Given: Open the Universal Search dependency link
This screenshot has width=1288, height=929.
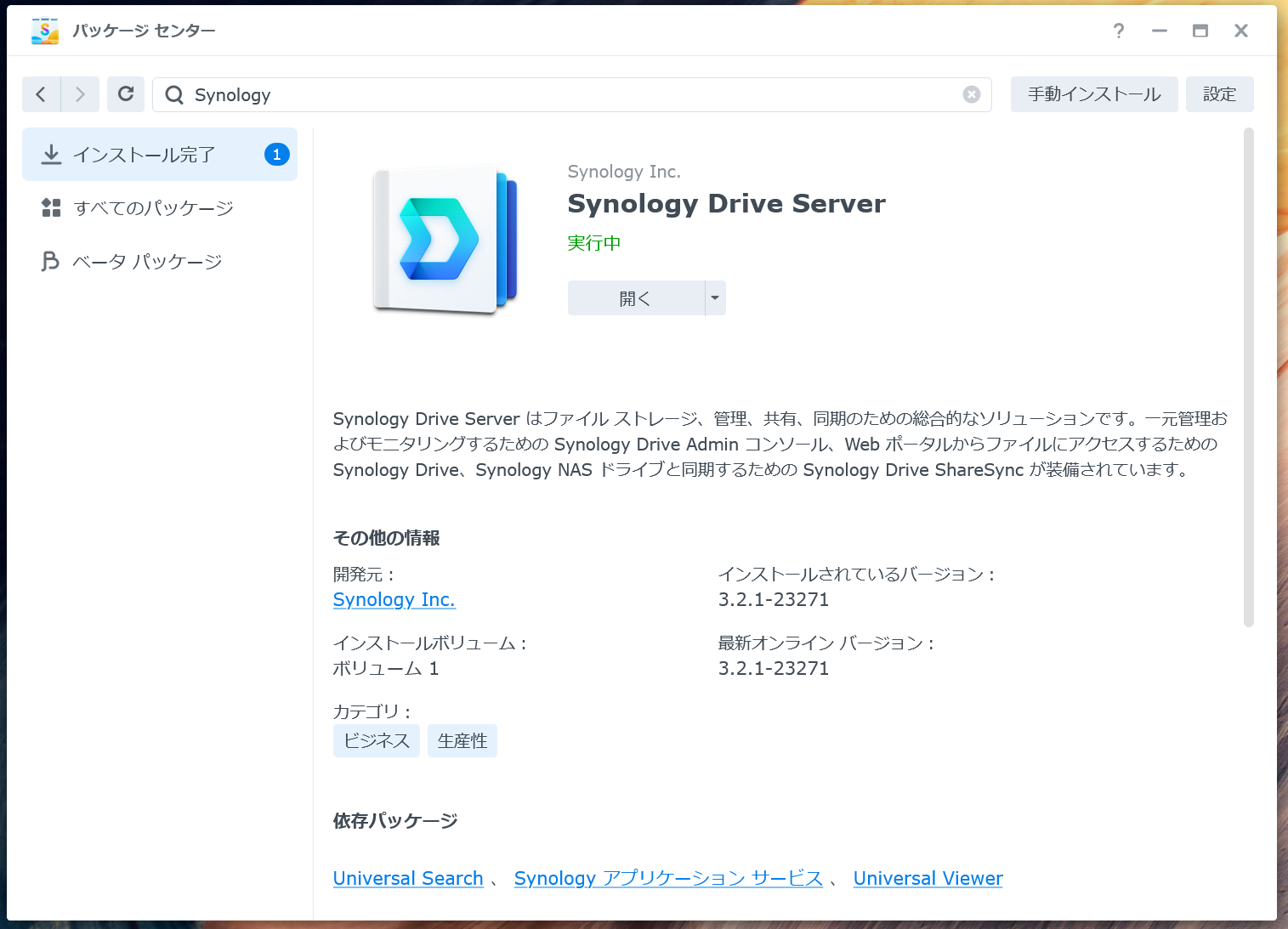Looking at the screenshot, I should coord(408,878).
